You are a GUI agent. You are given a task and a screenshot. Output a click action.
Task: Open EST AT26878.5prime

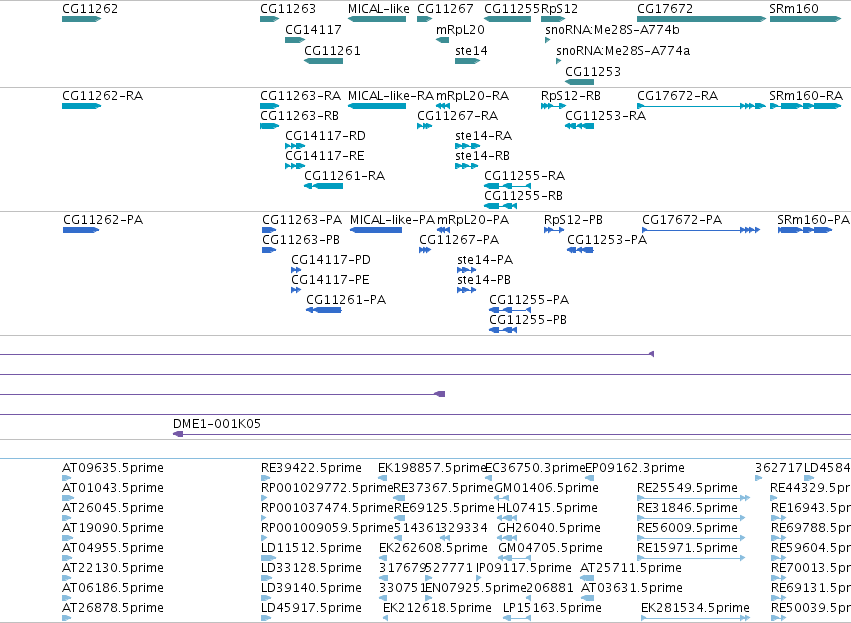[113, 608]
